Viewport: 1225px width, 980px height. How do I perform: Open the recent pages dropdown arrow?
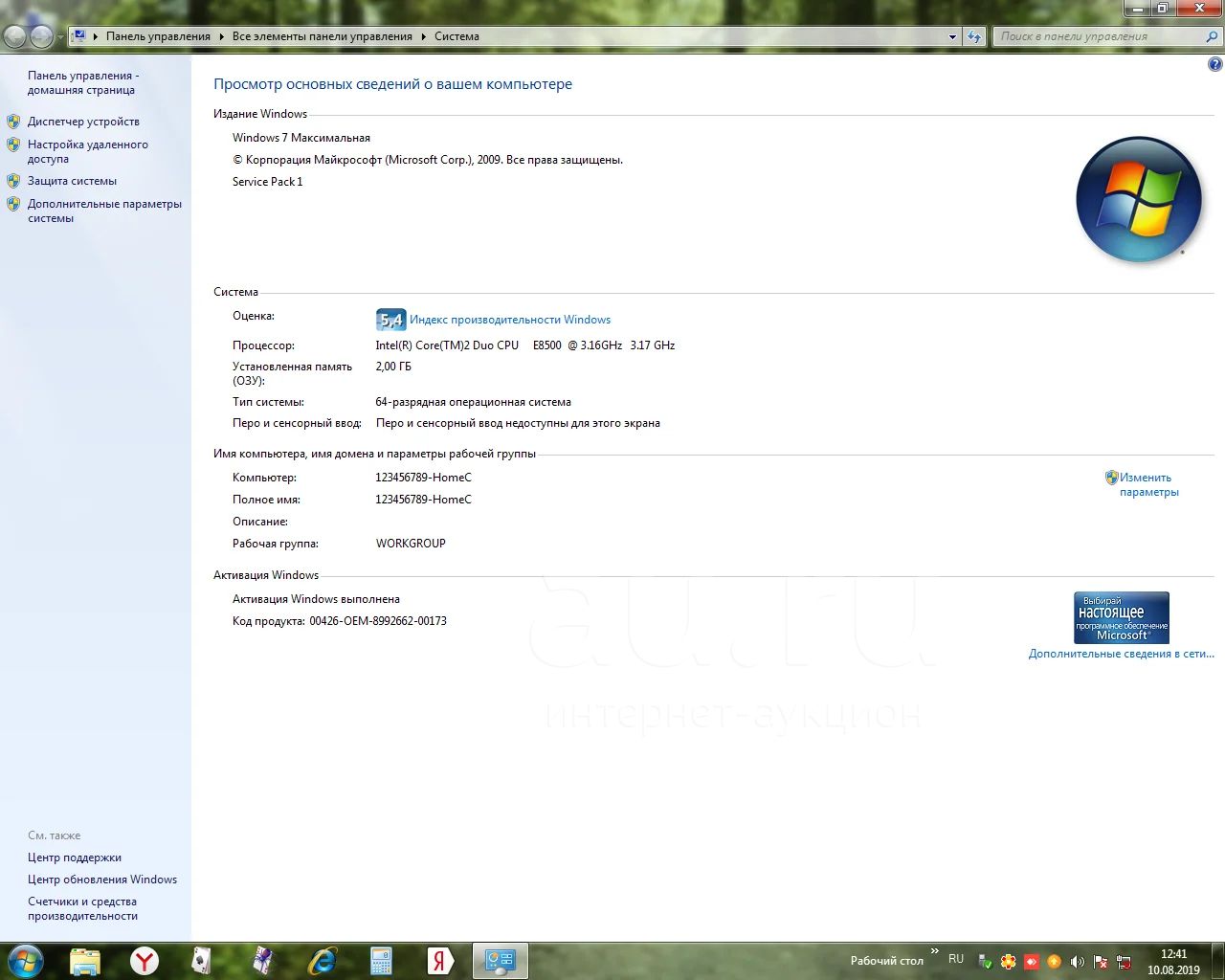click(61, 37)
